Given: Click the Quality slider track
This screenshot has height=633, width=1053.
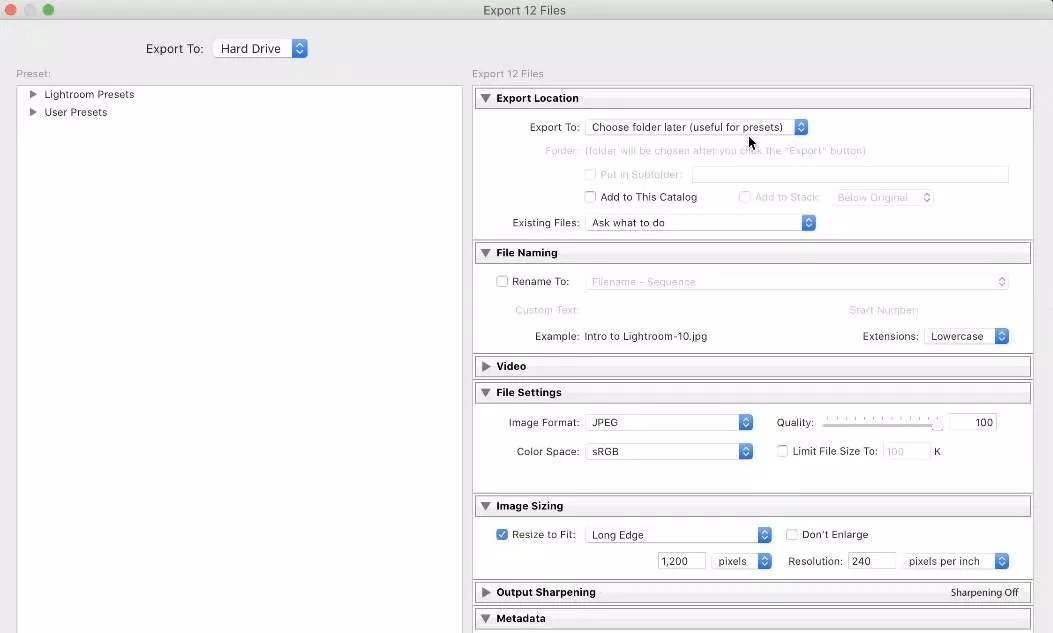Looking at the screenshot, I should 880,424.
